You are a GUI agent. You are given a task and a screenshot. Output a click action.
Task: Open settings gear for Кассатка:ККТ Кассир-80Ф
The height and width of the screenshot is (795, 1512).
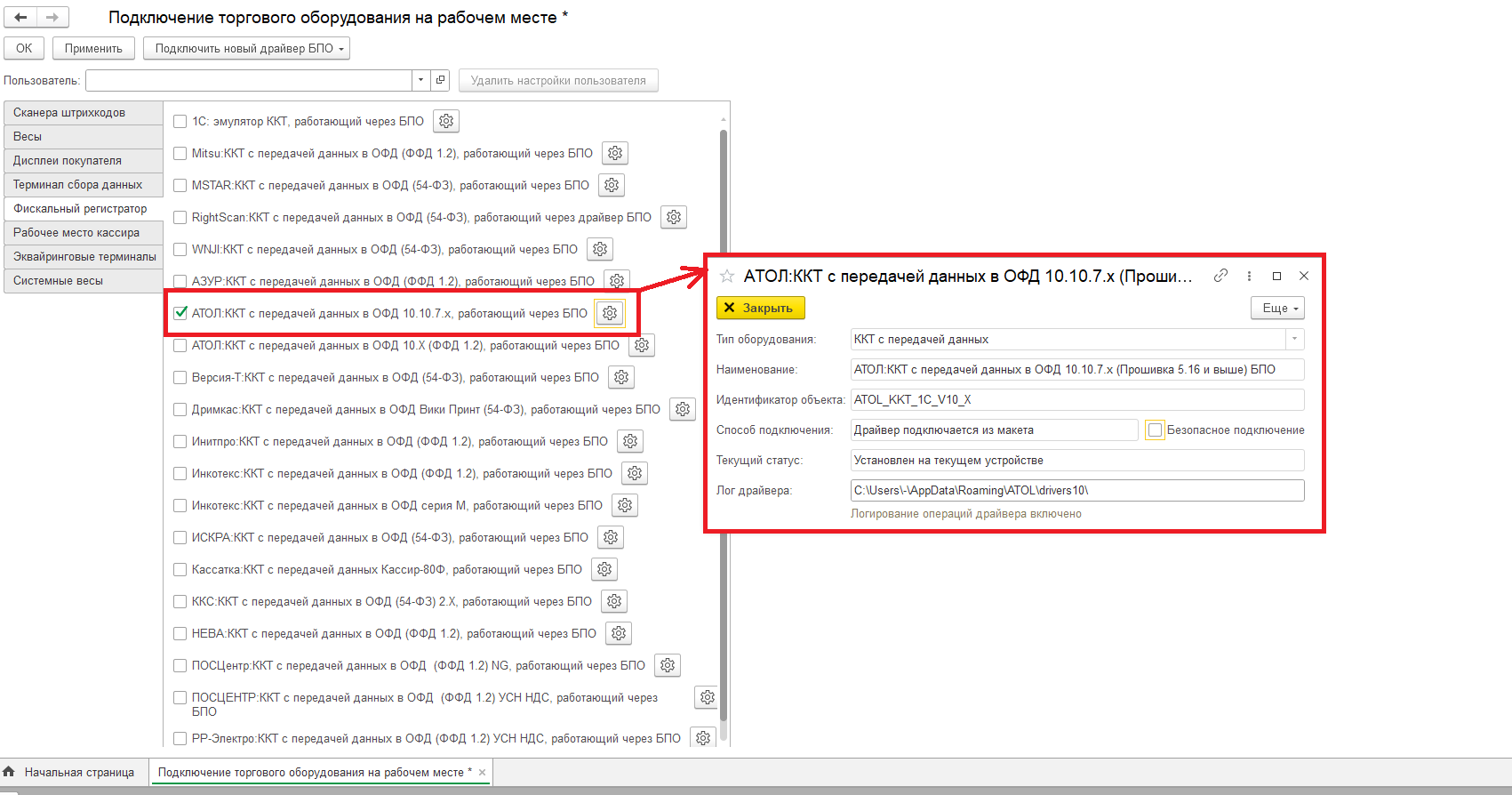point(604,569)
